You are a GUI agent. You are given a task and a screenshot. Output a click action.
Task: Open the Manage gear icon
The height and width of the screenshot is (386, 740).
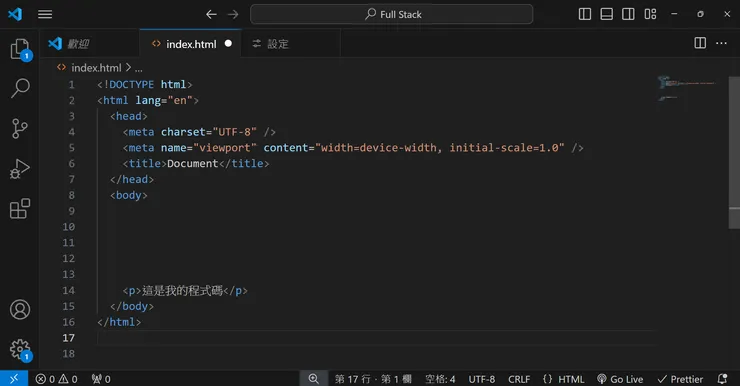coord(20,350)
